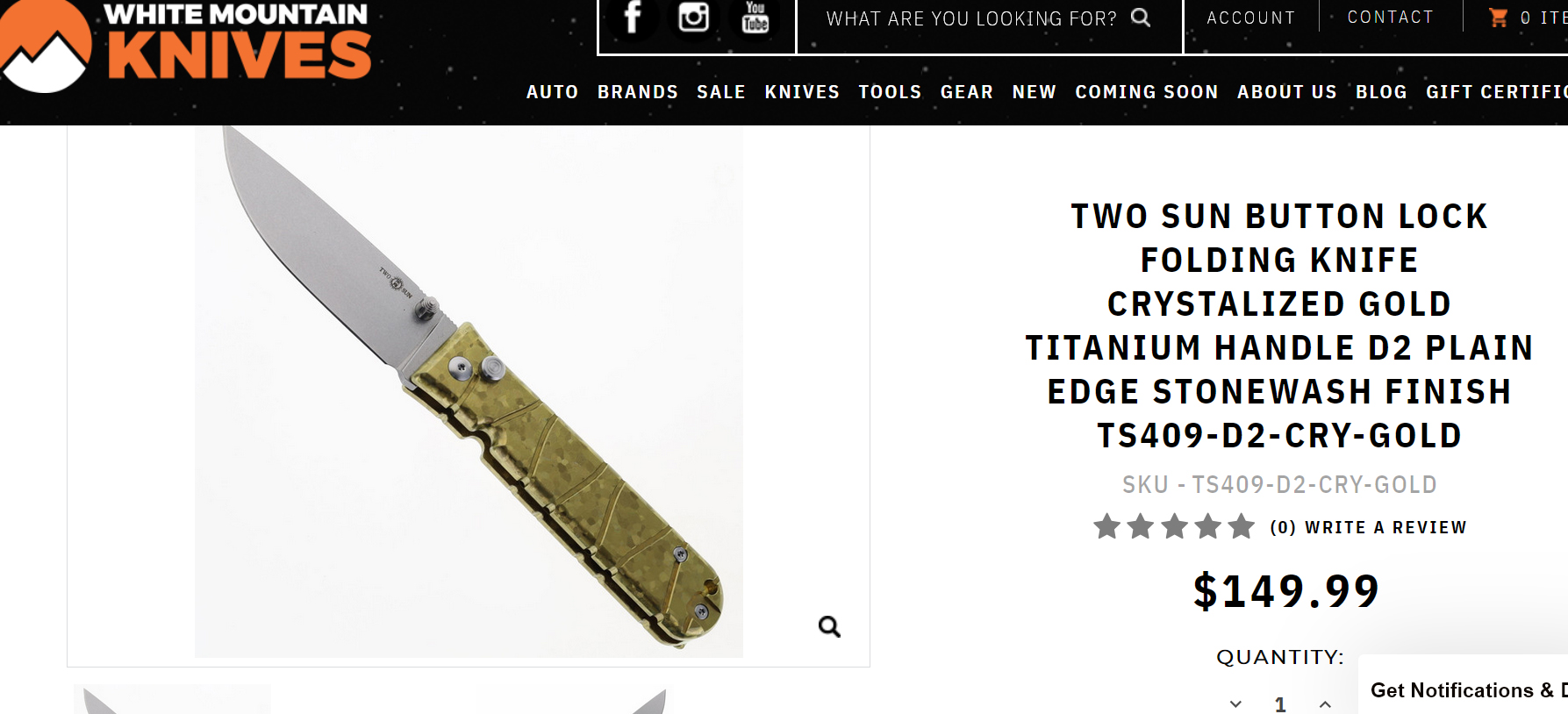Image resolution: width=1568 pixels, height=714 pixels.
Task: Open the BRANDS menu
Action: click(638, 92)
